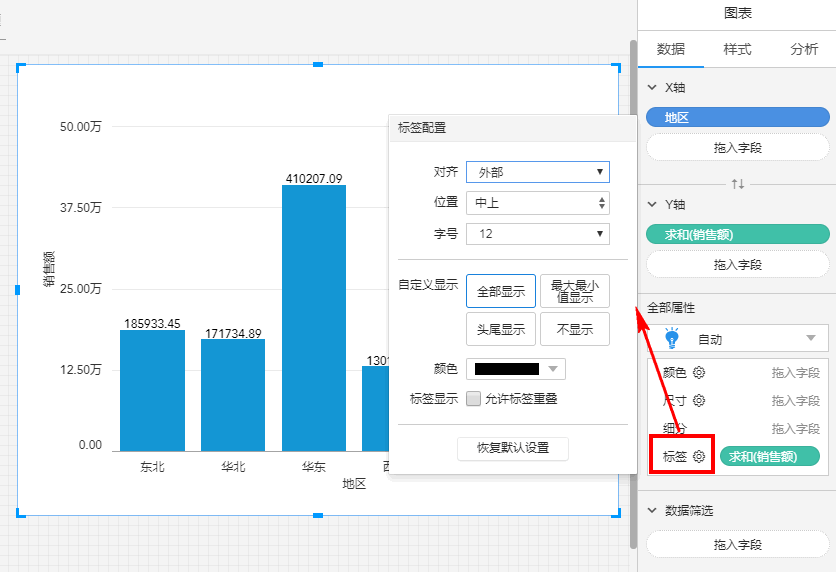The image size is (836, 572).
Task: Click the 颜色 gear settings icon
Action: pyautogui.click(x=698, y=372)
